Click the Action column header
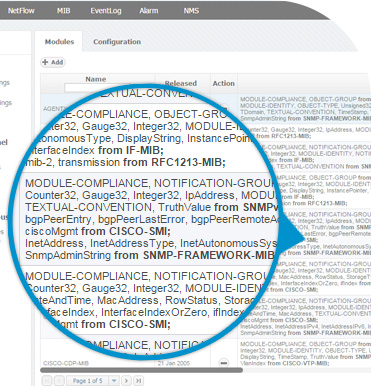Viewport: 371px width, 386px height. pyautogui.click(x=224, y=83)
